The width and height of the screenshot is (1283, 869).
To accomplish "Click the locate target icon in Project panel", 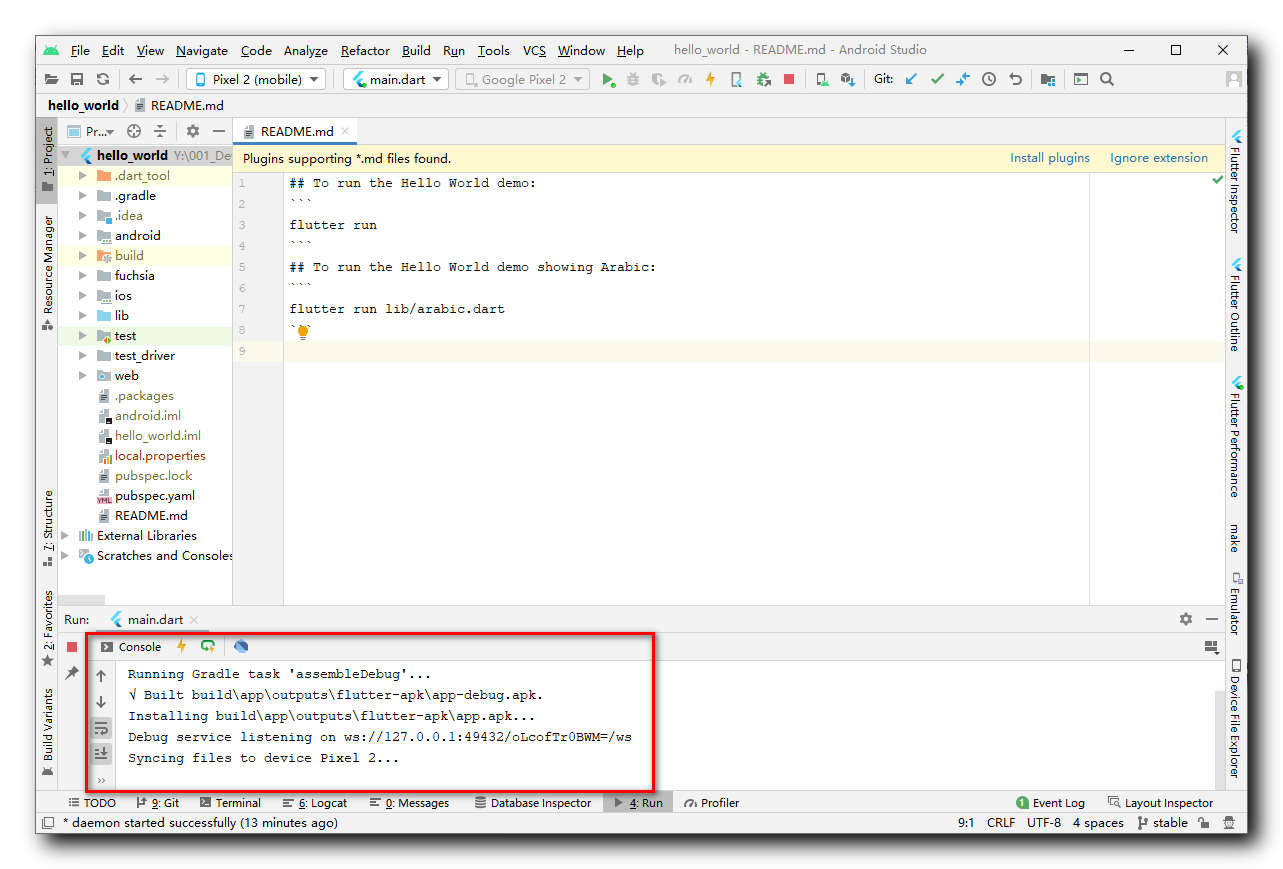I will tap(134, 131).
